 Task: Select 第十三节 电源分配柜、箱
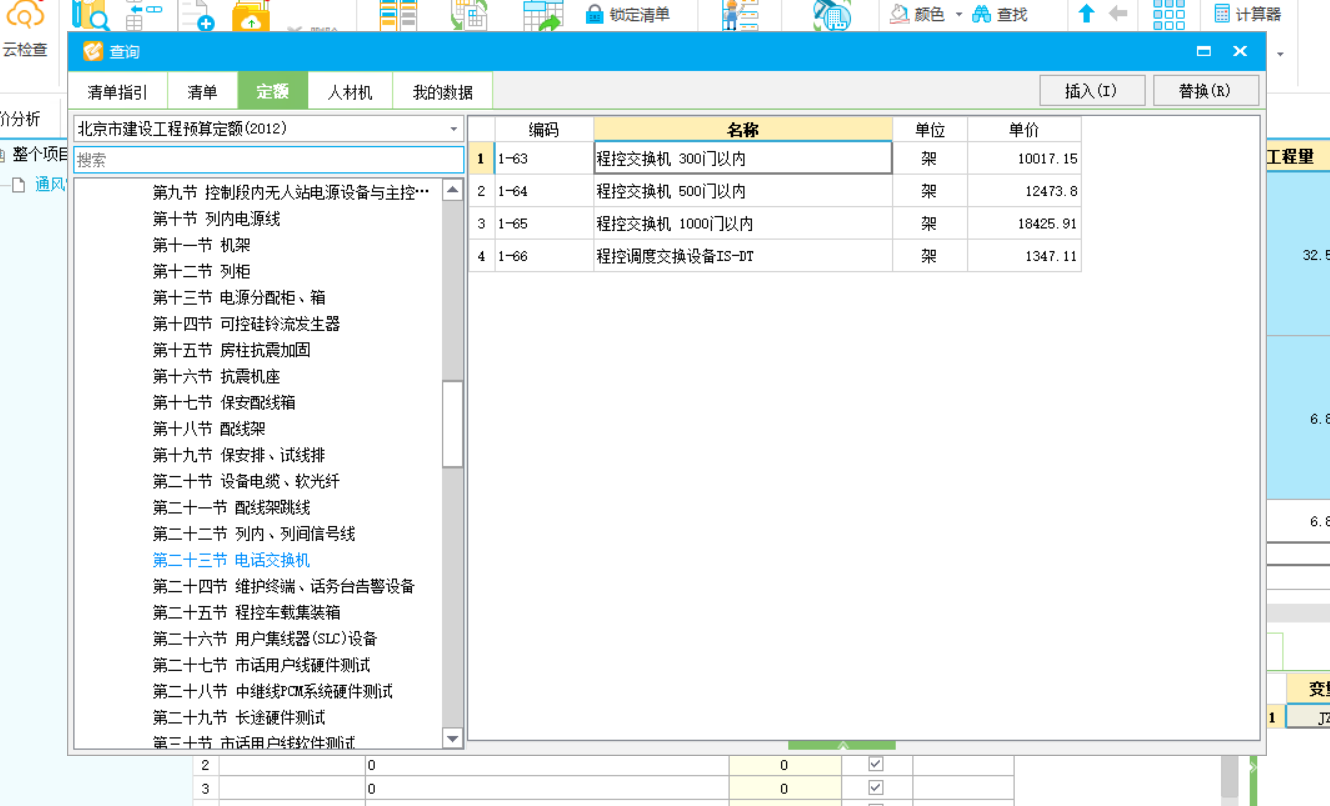[x=239, y=297]
